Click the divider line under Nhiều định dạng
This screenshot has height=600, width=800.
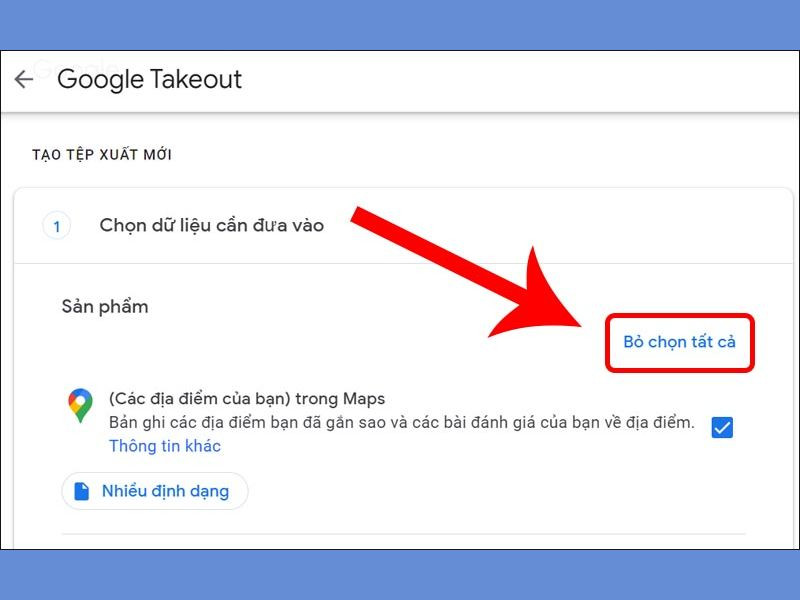coord(403,534)
